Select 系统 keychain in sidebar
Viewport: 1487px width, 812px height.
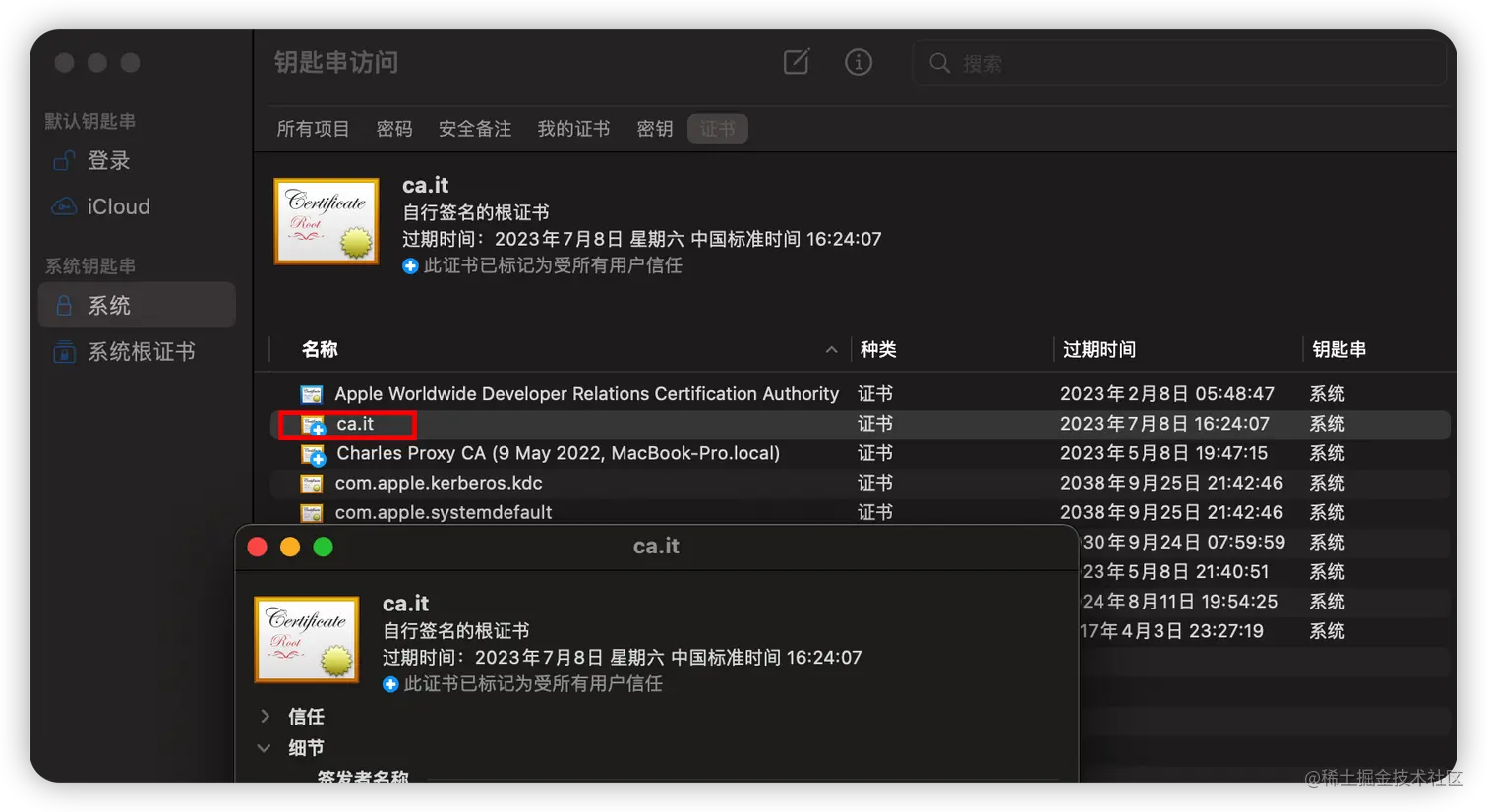[137, 305]
